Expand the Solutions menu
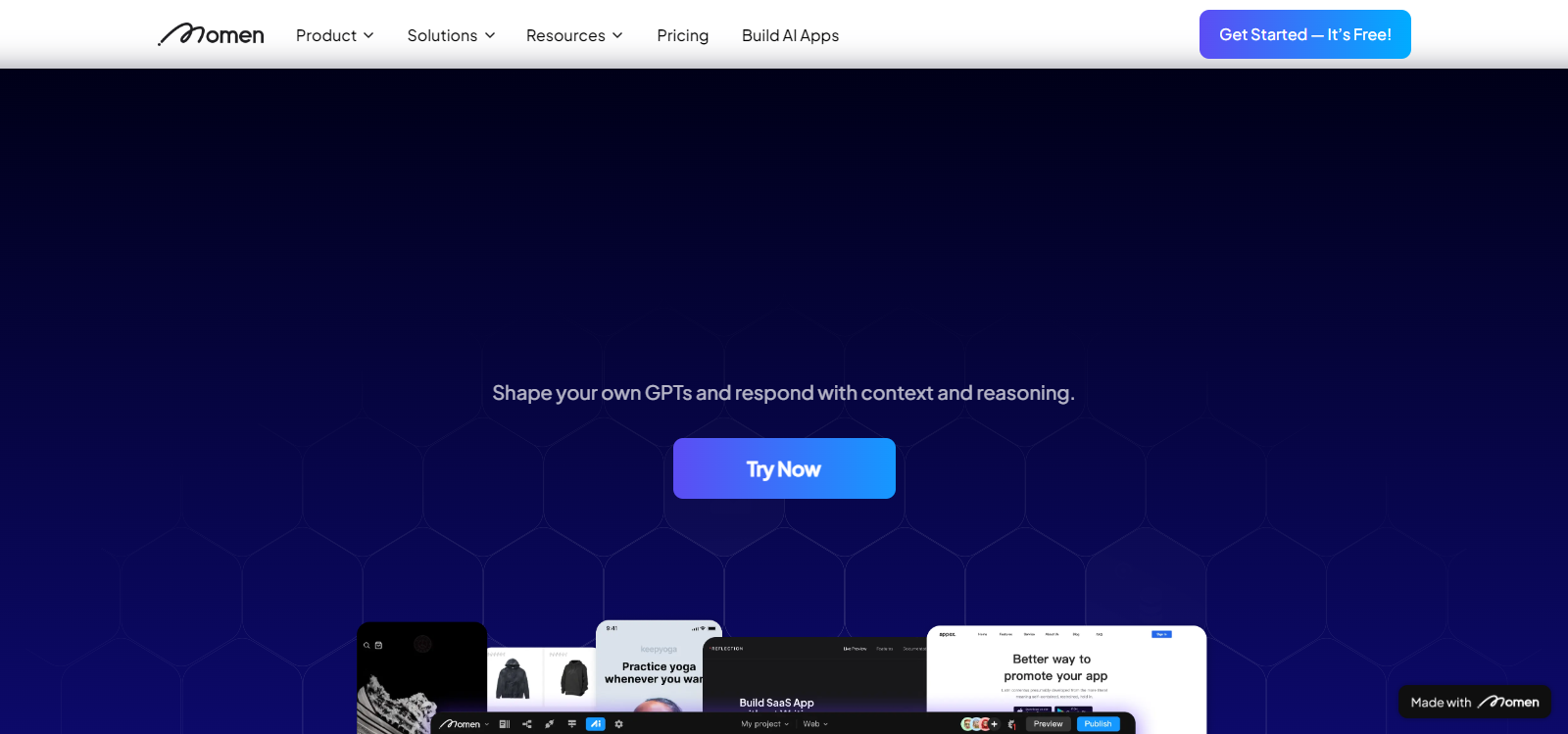The width and height of the screenshot is (1568, 734). pyautogui.click(x=452, y=35)
